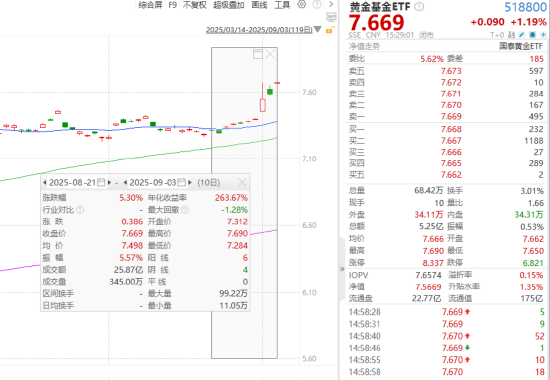Open the chart settings gear icon
Viewport: 550px width, 380px height.
302,5
